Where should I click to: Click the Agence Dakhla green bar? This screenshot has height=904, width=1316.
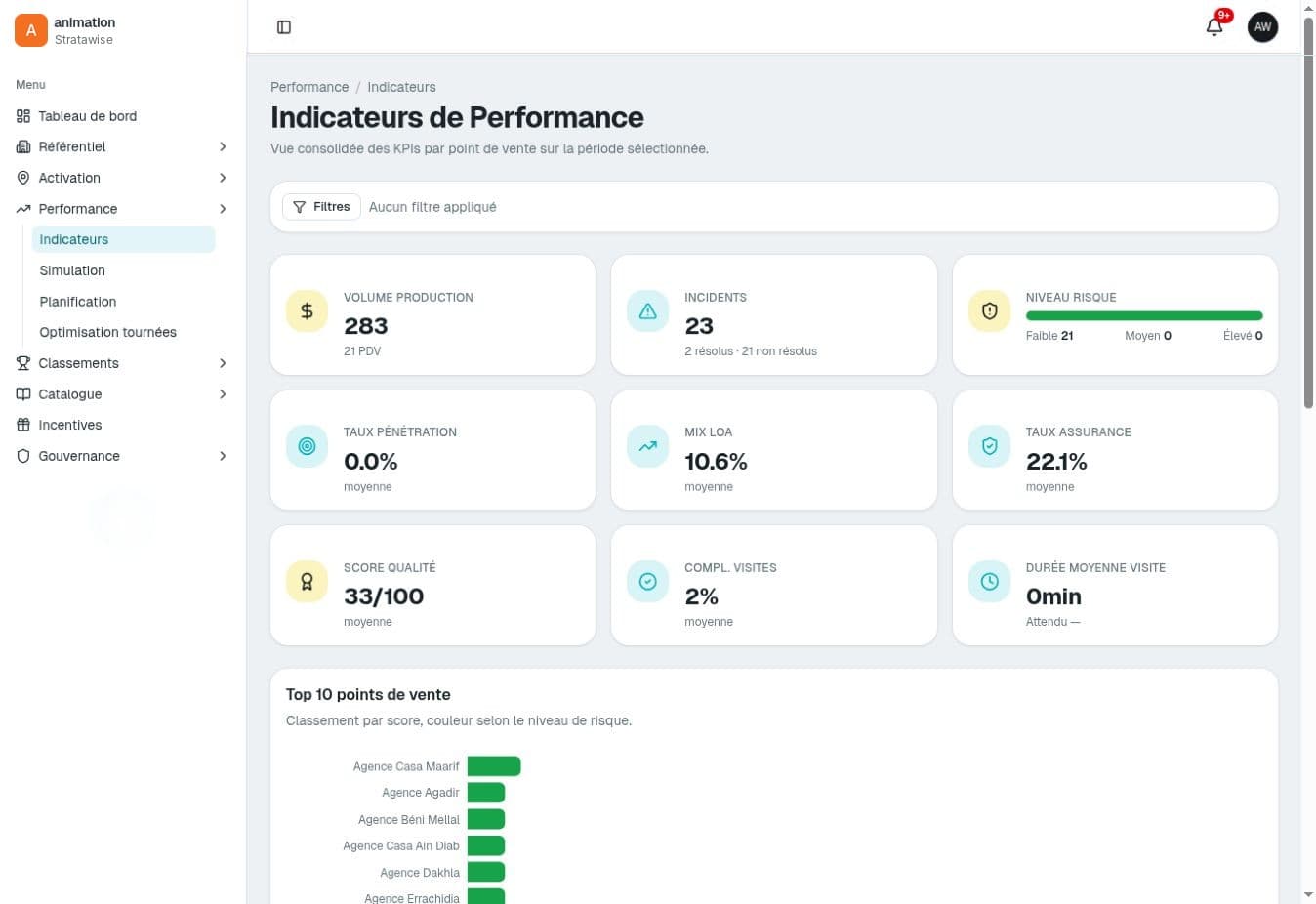pos(486,872)
